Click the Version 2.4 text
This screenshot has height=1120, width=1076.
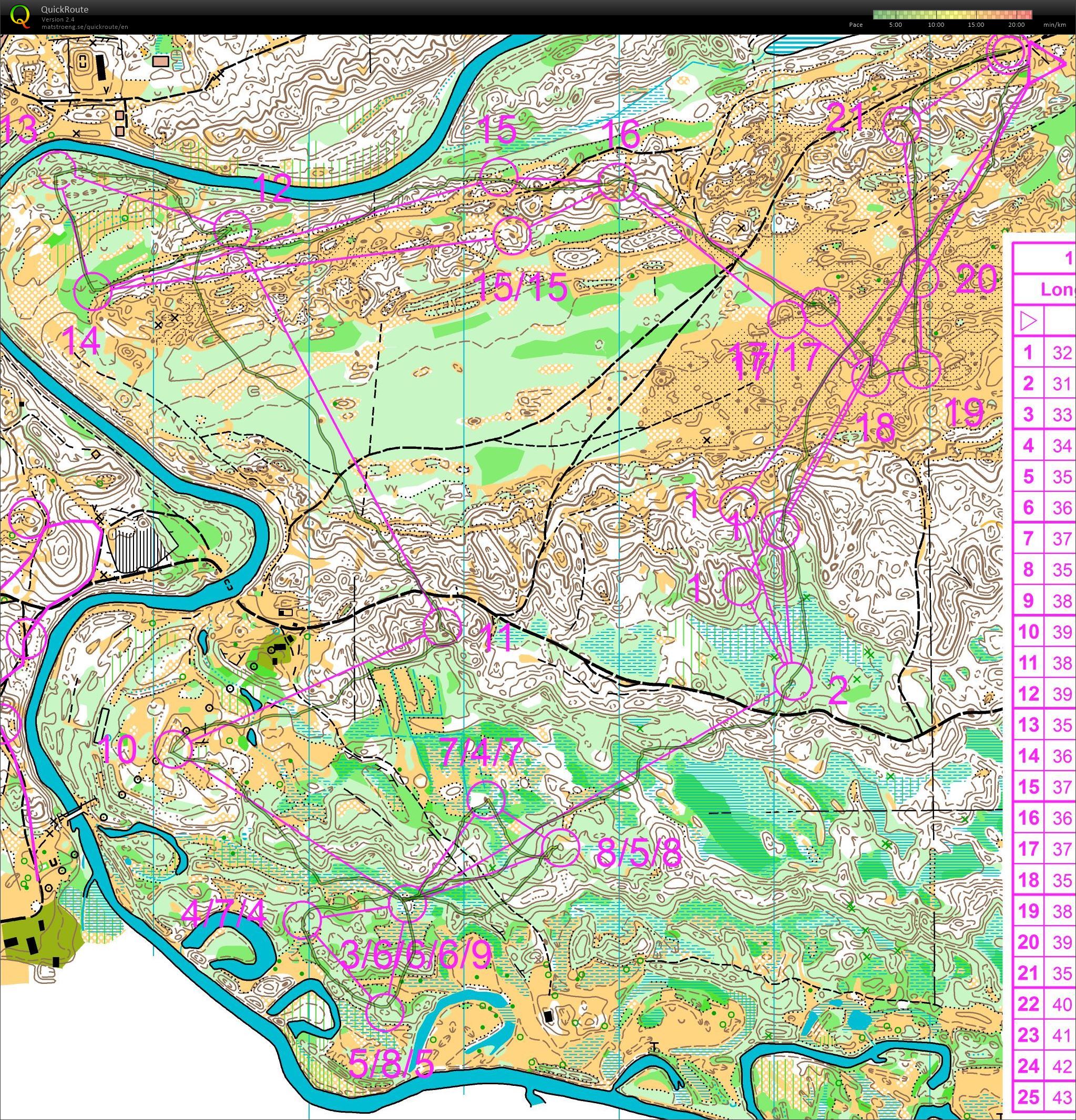coord(58,19)
